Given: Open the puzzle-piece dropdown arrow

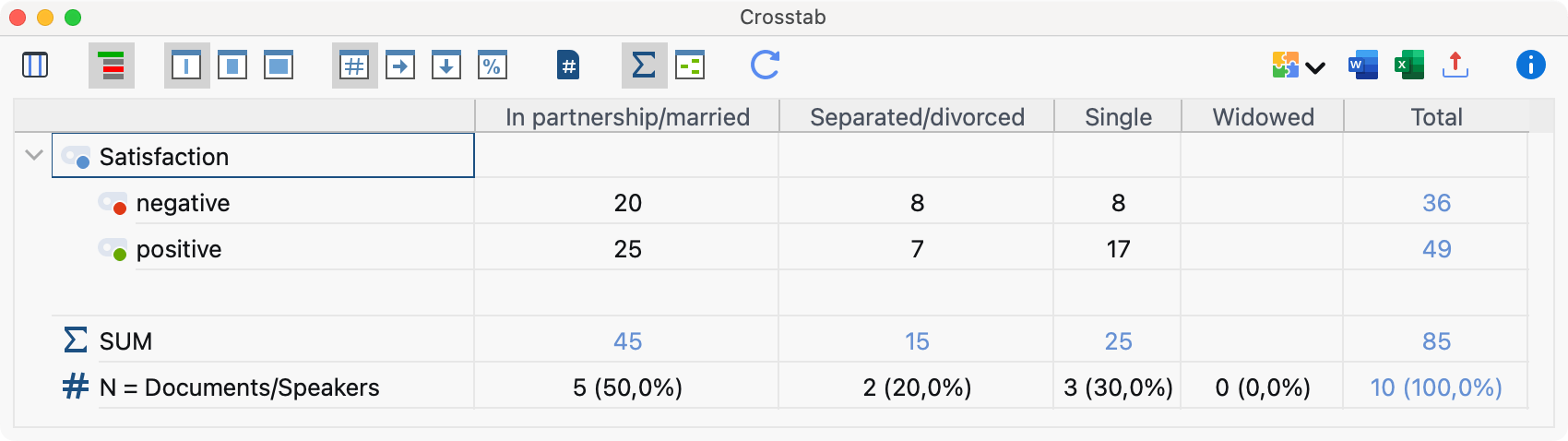Looking at the screenshot, I should (1314, 66).
